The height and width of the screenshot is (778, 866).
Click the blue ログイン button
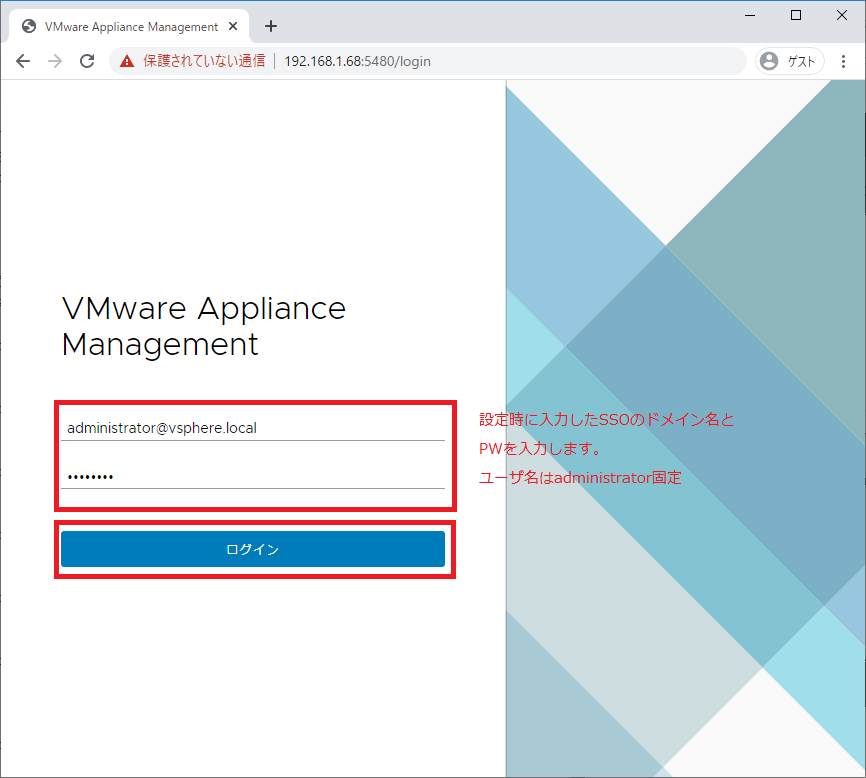pos(253,549)
